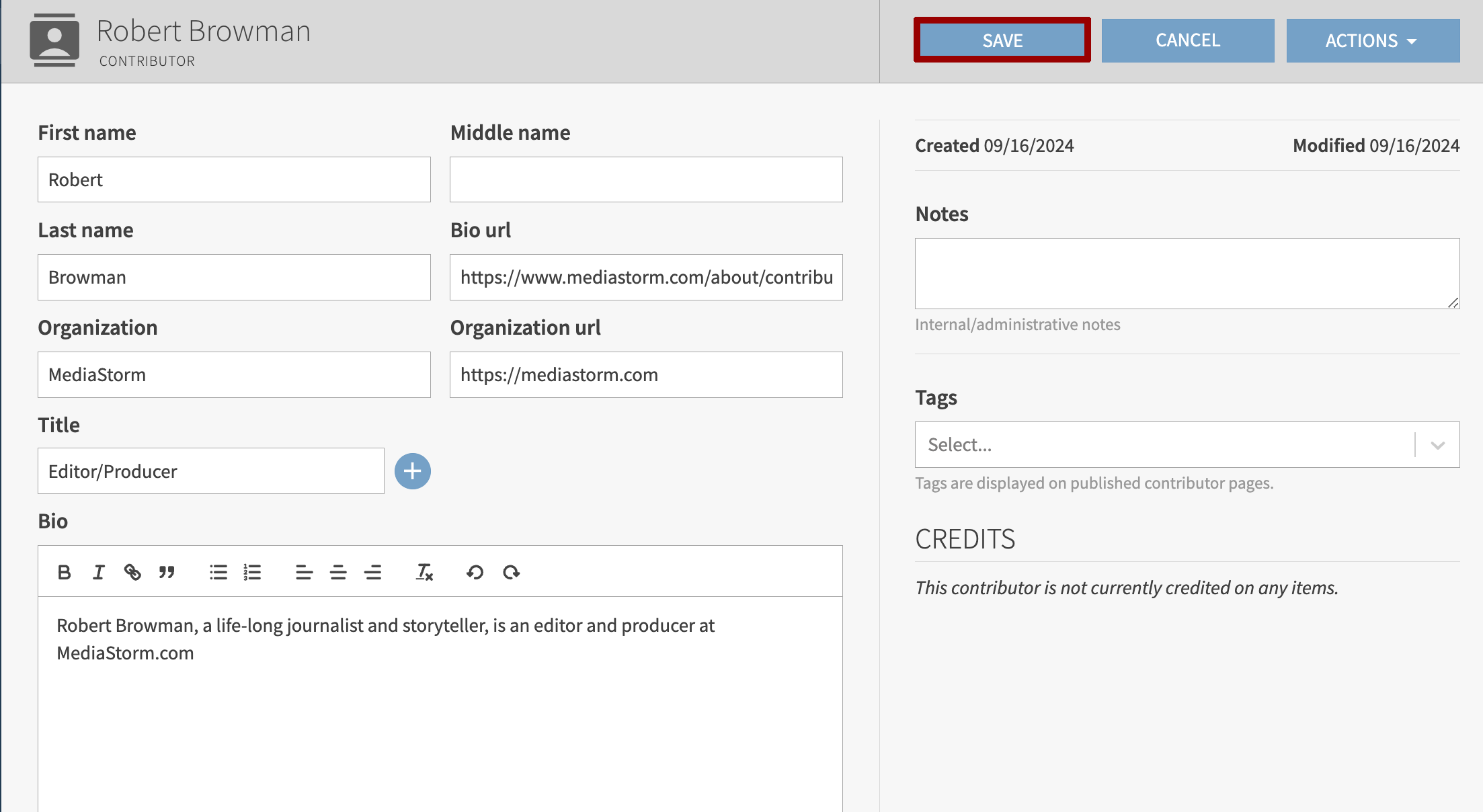Redo edit in Bio editor
This screenshot has width=1483, height=812.
tap(511, 572)
